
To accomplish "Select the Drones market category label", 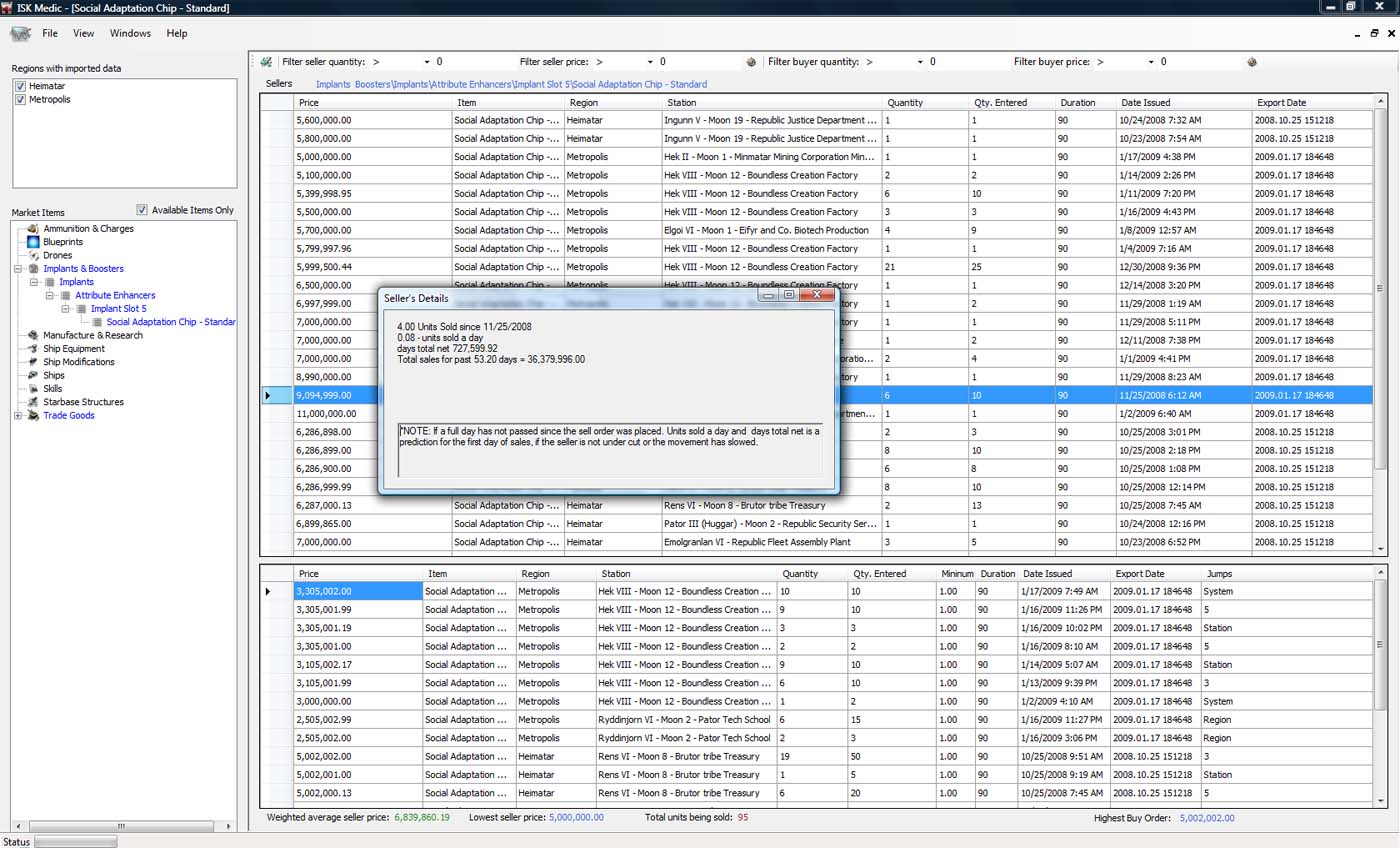I will click(58, 256).
